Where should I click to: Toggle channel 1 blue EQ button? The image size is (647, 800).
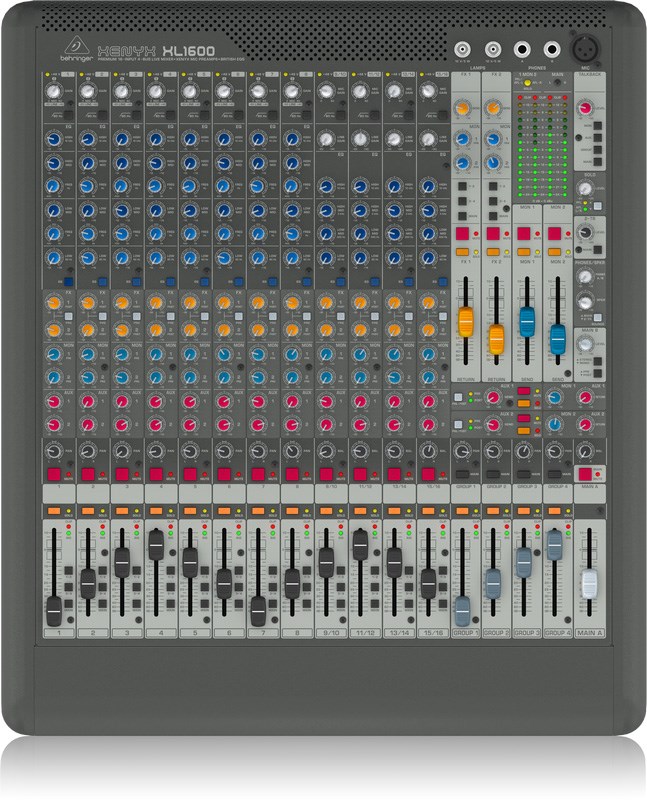click(x=68, y=282)
